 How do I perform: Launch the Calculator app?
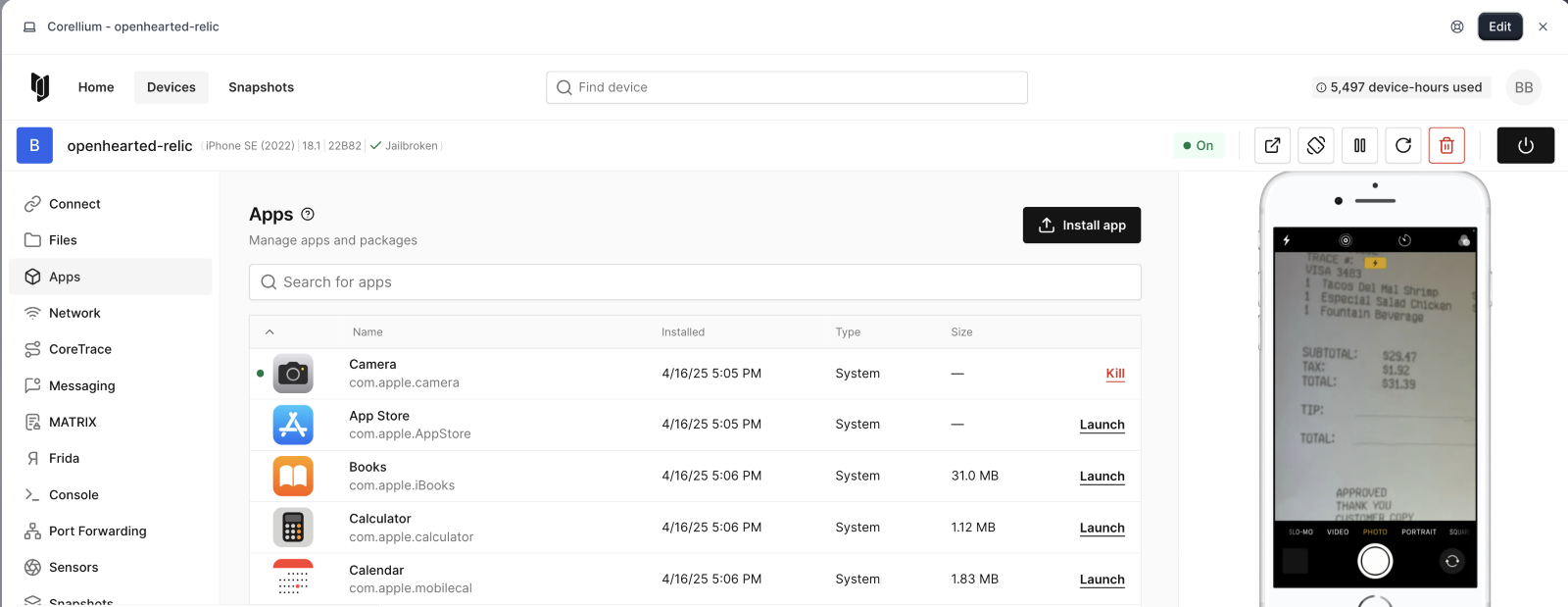(1102, 528)
